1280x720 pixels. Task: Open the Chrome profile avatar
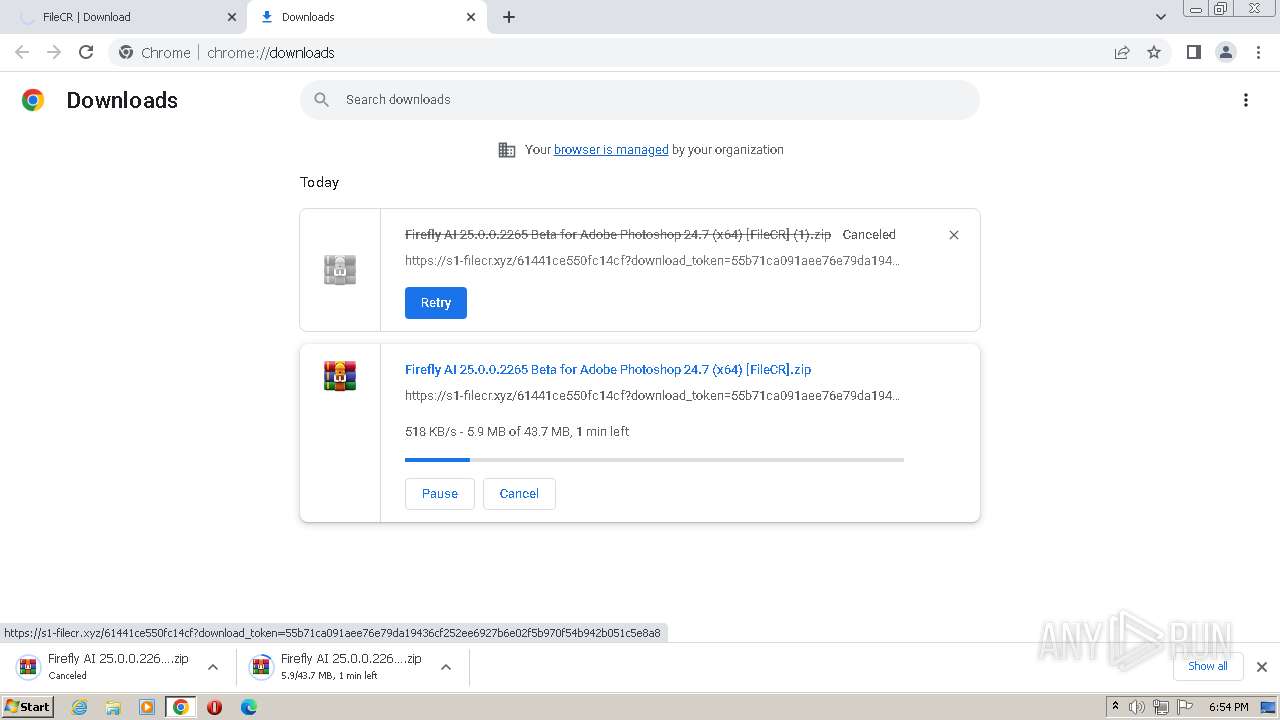coord(1225,52)
